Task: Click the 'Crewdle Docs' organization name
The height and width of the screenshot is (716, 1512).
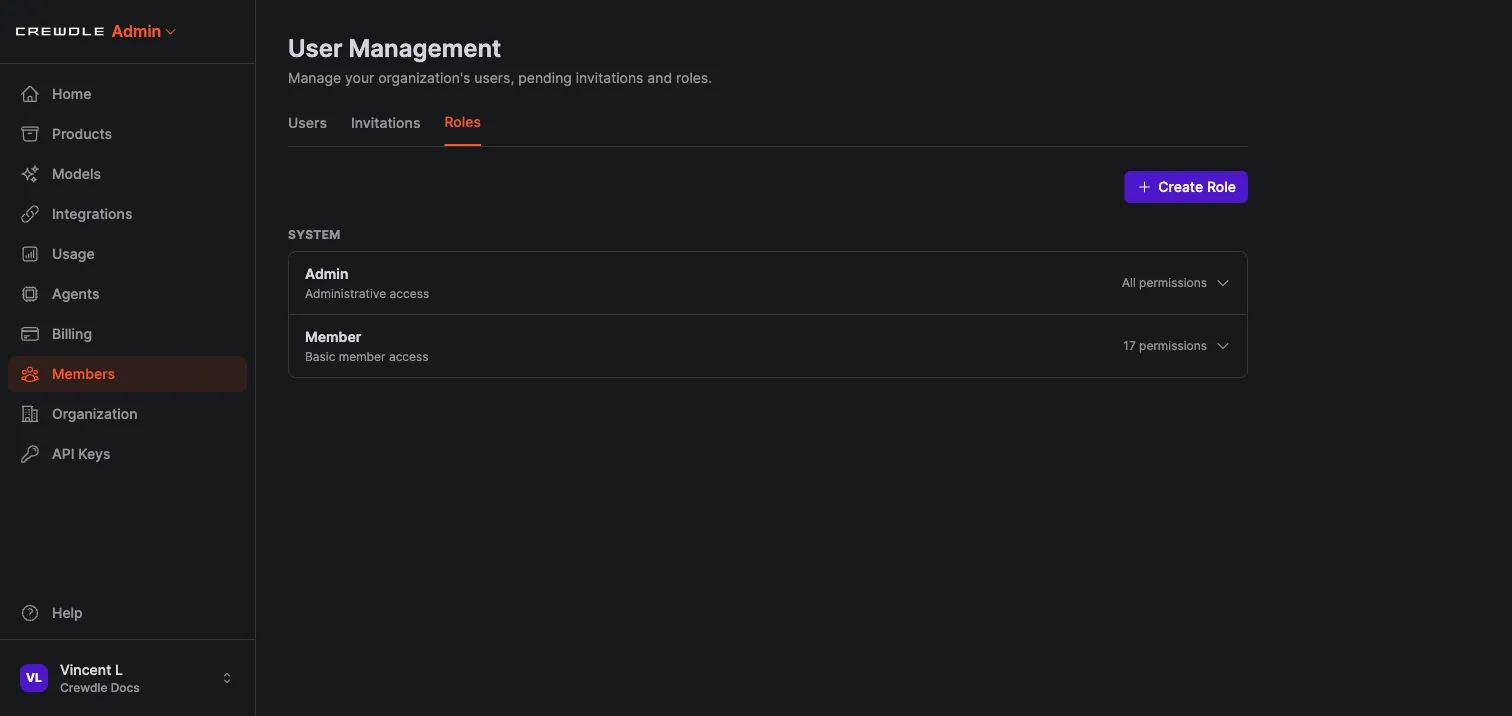Action: coord(100,688)
